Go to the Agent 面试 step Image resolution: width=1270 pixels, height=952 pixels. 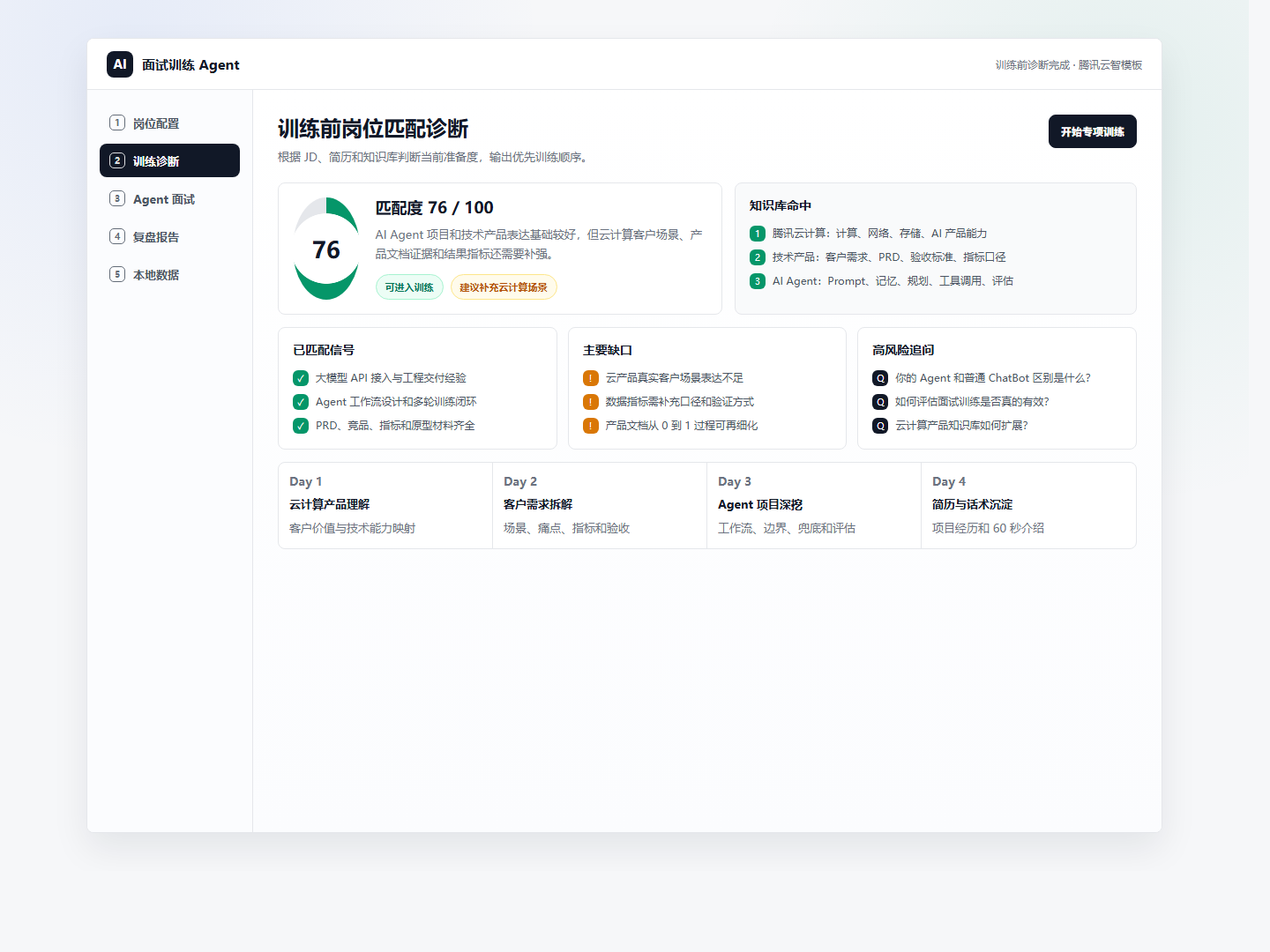coord(169,199)
